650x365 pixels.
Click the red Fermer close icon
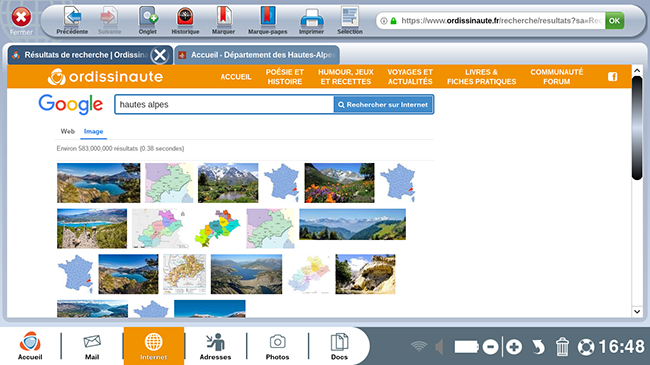click(21, 18)
